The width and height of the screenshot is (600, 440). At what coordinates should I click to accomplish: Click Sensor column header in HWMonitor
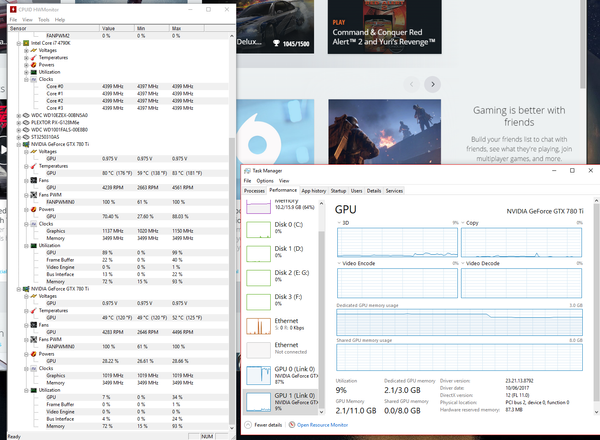[x=54, y=28]
